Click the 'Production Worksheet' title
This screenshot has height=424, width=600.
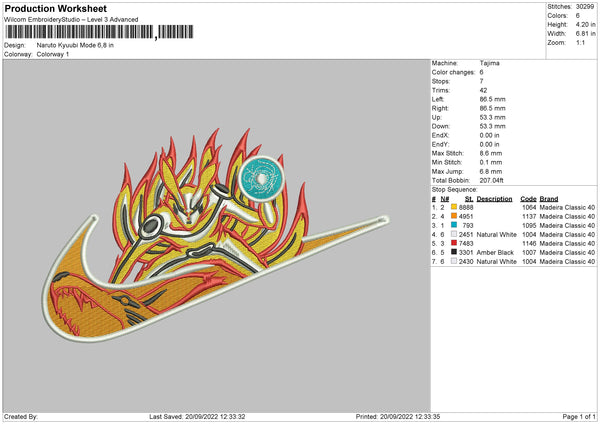pyautogui.click(x=55, y=8)
